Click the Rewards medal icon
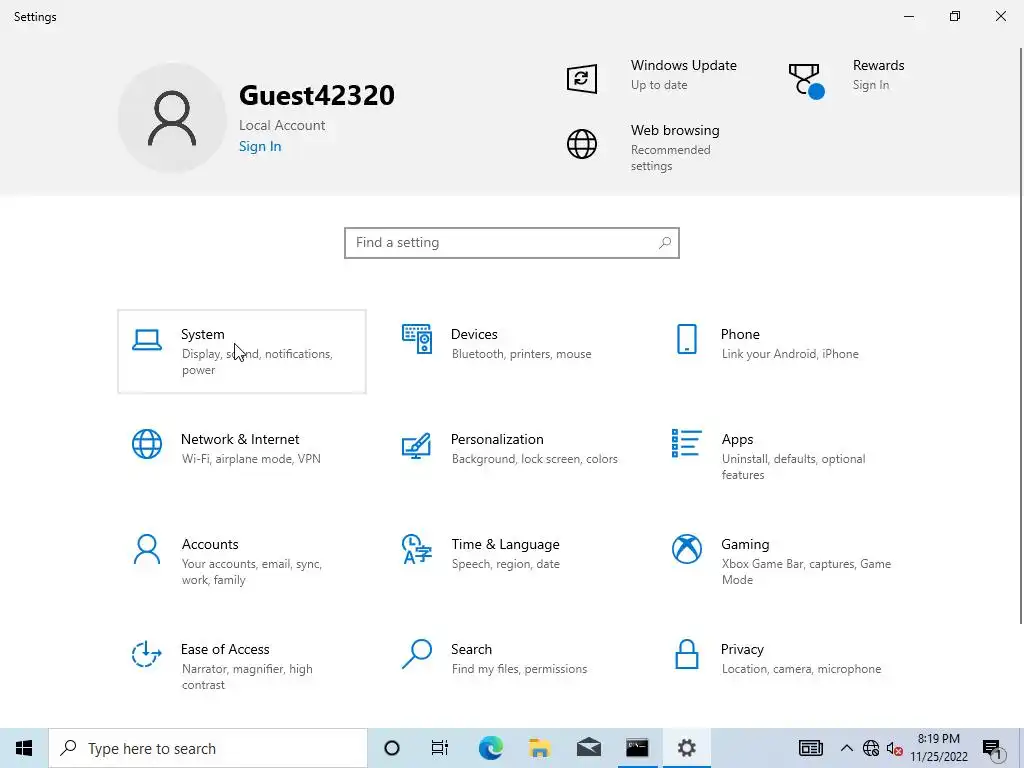1024x768 pixels. [807, 81]
